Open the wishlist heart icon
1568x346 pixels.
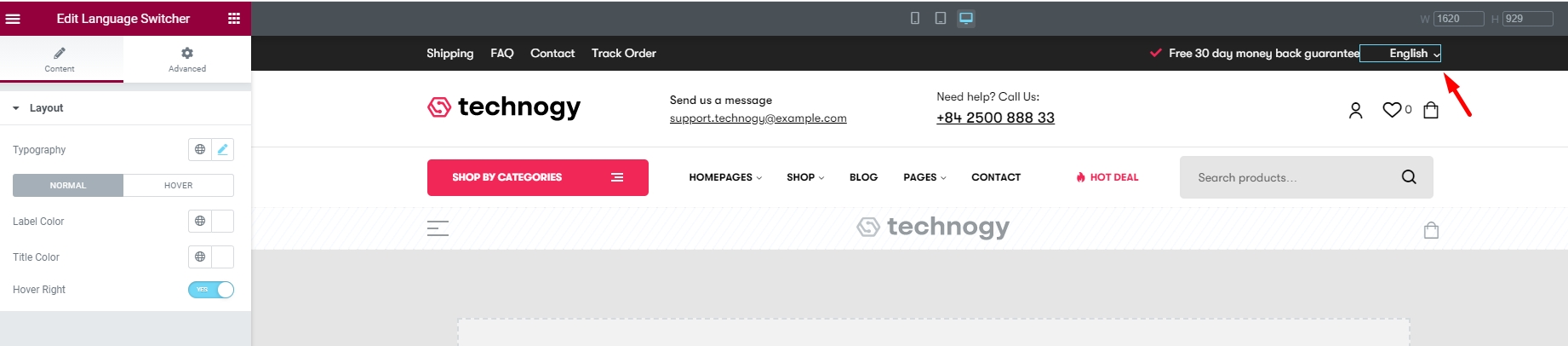tap(1392, 110)
